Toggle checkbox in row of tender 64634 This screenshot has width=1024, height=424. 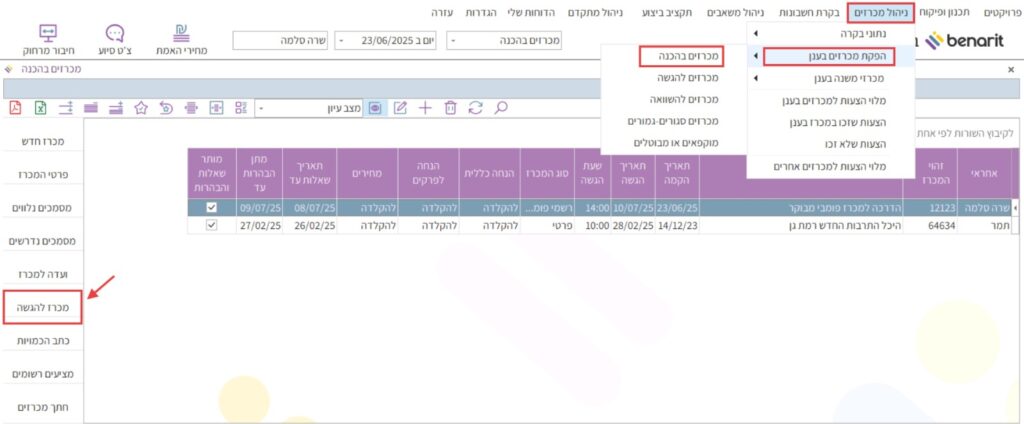211,226
